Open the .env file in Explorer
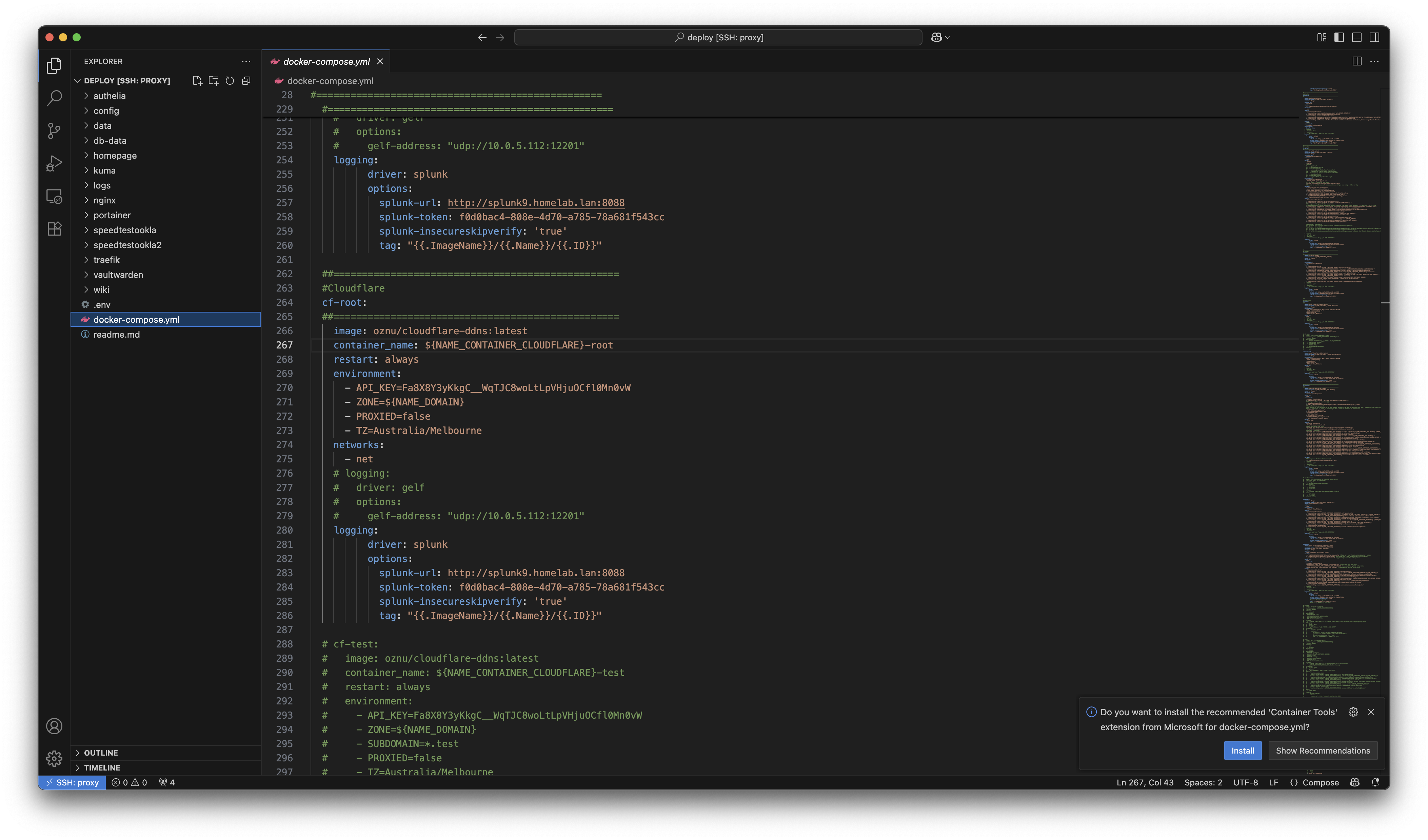Screen dimensions: 1428x840 click(102, 305)
